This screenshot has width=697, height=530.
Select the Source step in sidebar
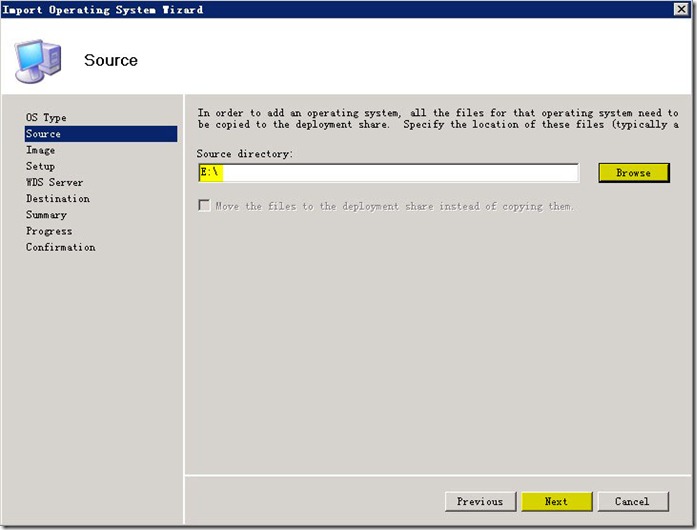pos(101,134)
